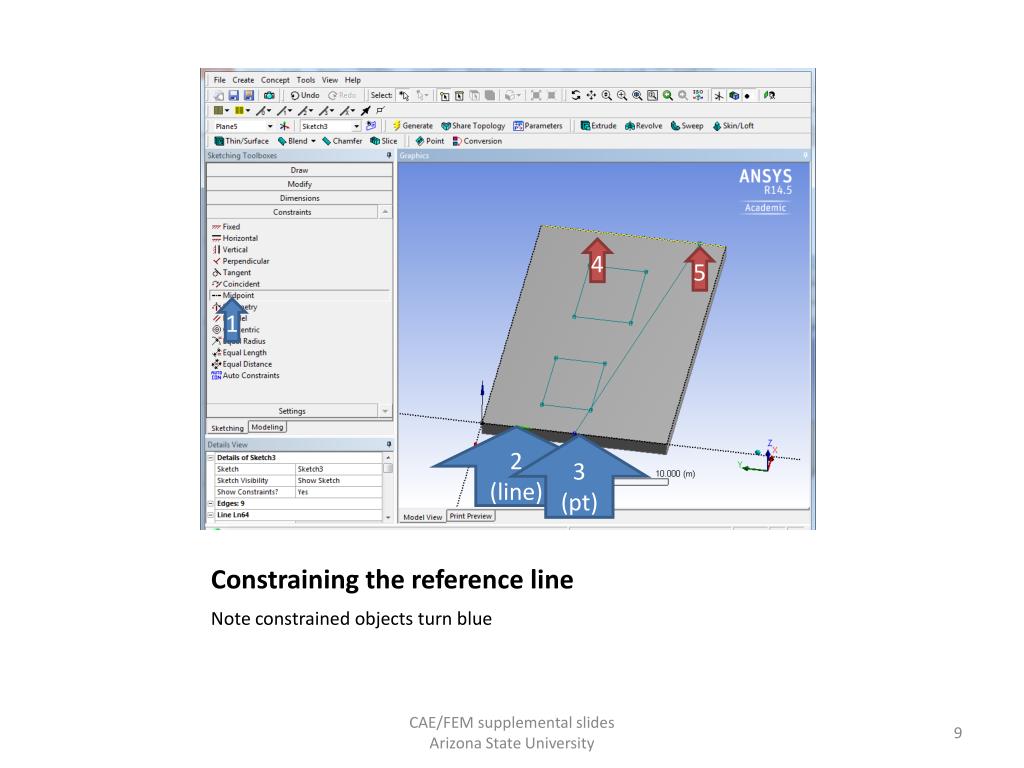Click the Rotate view icon
The height and width of the screenshot is (768, 1024).
[575, 95]
